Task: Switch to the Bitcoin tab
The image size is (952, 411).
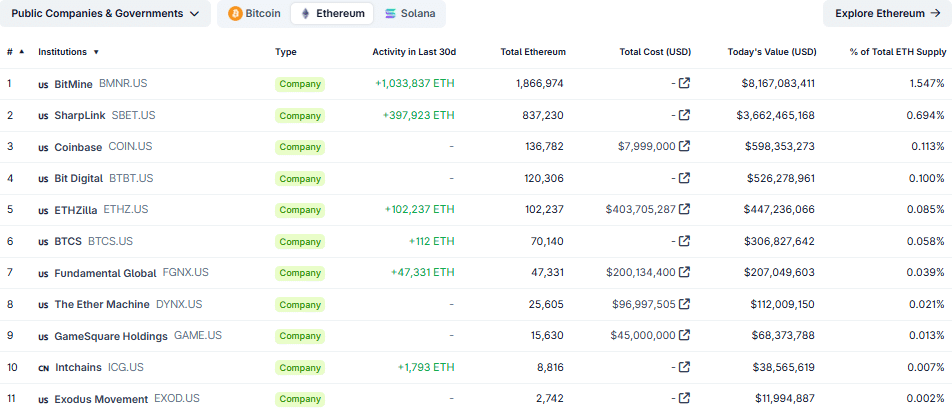Action: pyautogui.click(x=255, y=13)
